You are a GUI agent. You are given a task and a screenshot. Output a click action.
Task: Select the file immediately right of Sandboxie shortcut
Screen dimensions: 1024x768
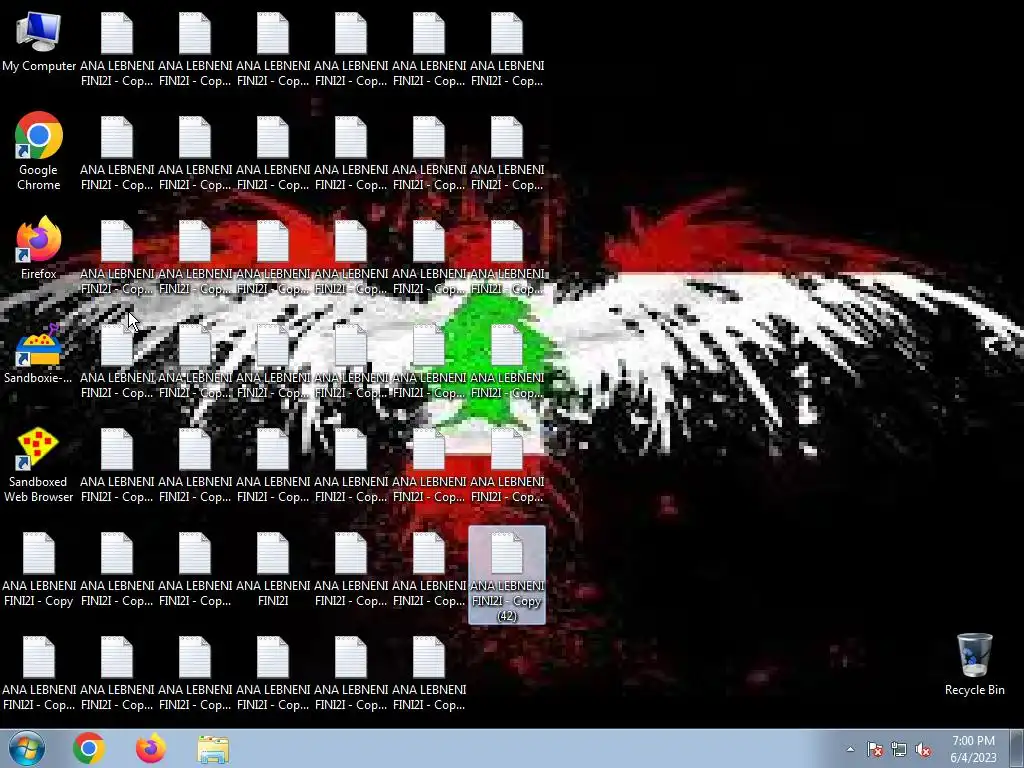(x=117, y=361)
